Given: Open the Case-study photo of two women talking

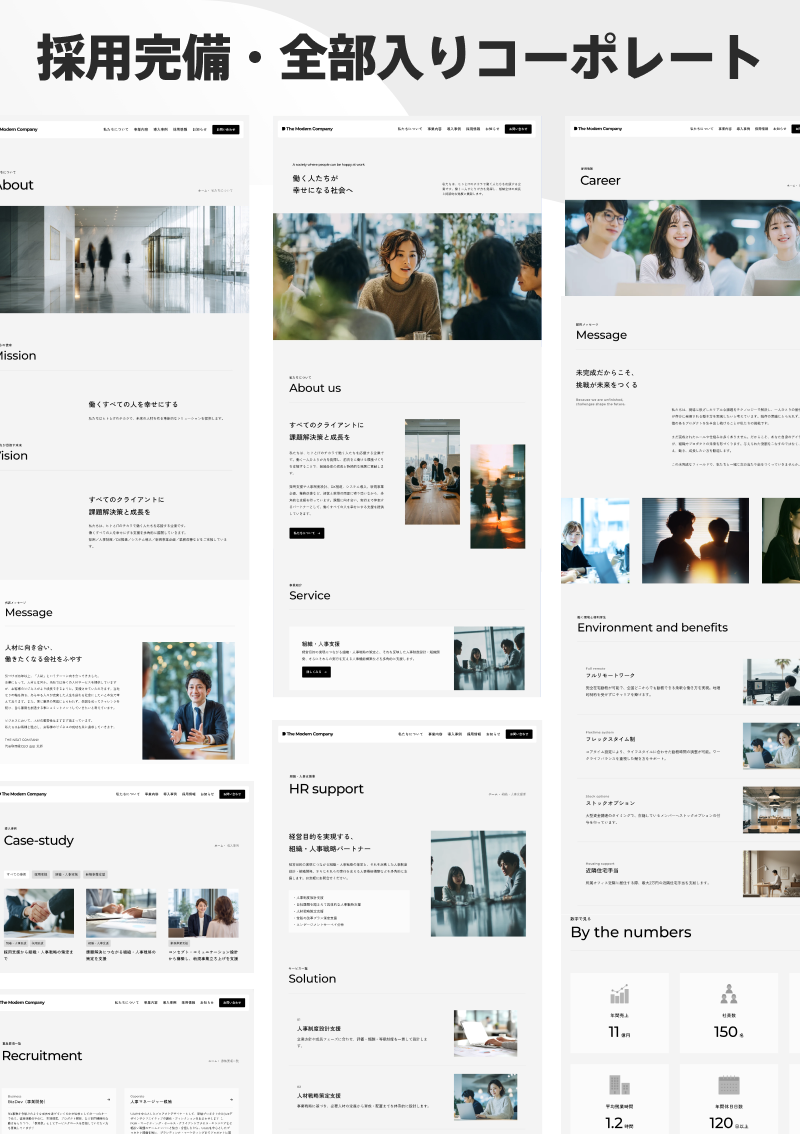Looking at the screenshot, I should tap(203, 912).
